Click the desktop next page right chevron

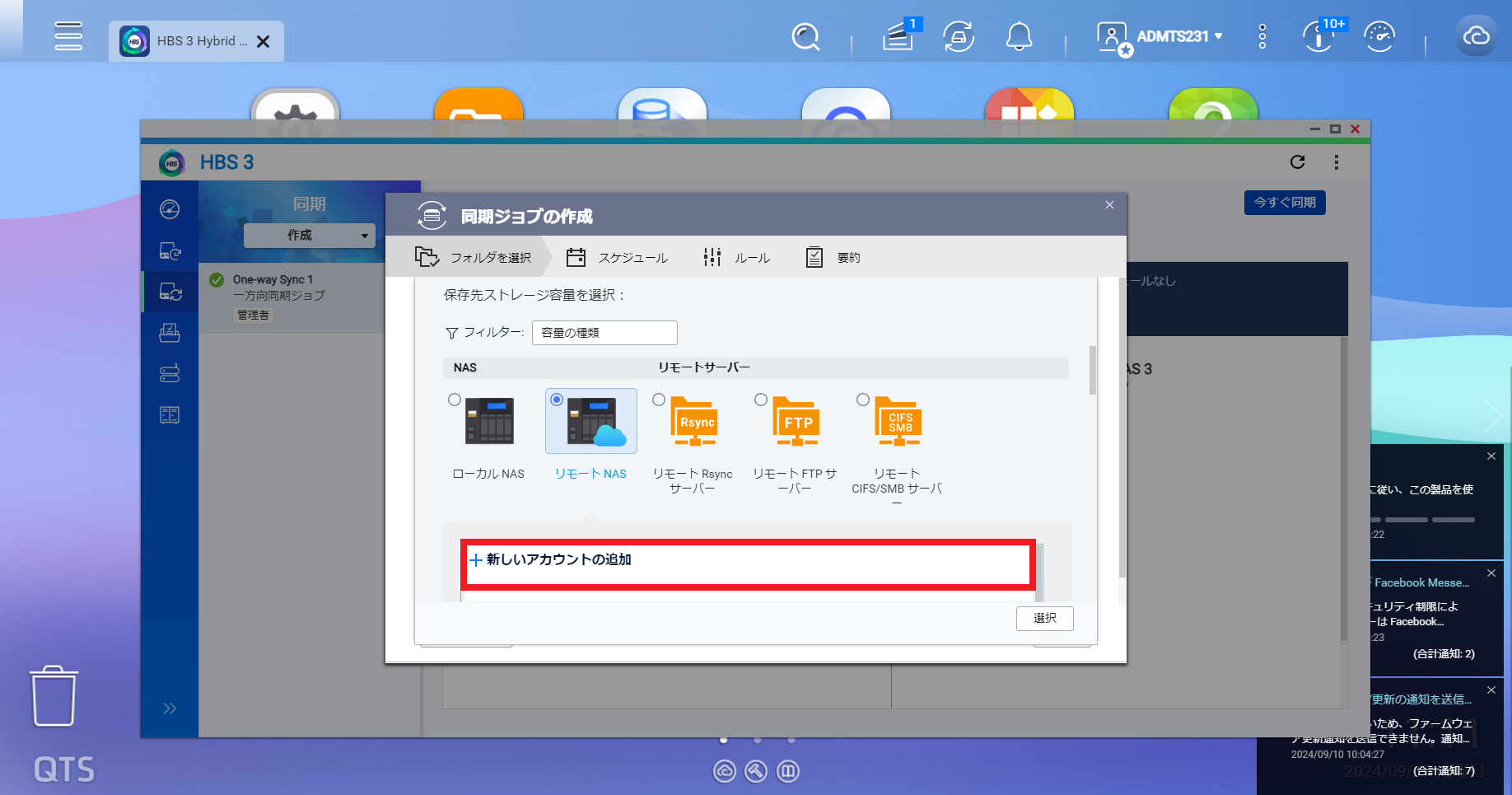(x=1493, y=416)
